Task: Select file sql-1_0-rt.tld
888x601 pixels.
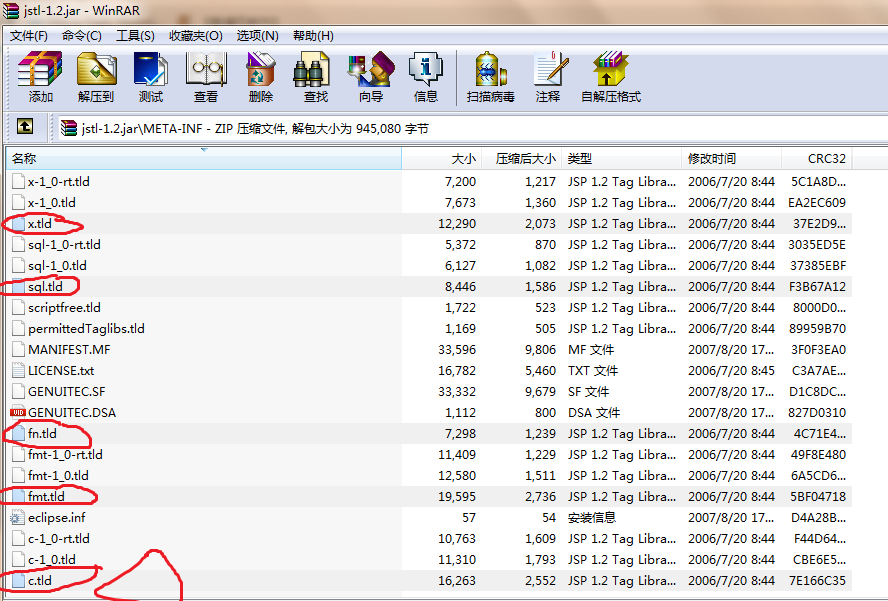Action: (x=64, y=245)
